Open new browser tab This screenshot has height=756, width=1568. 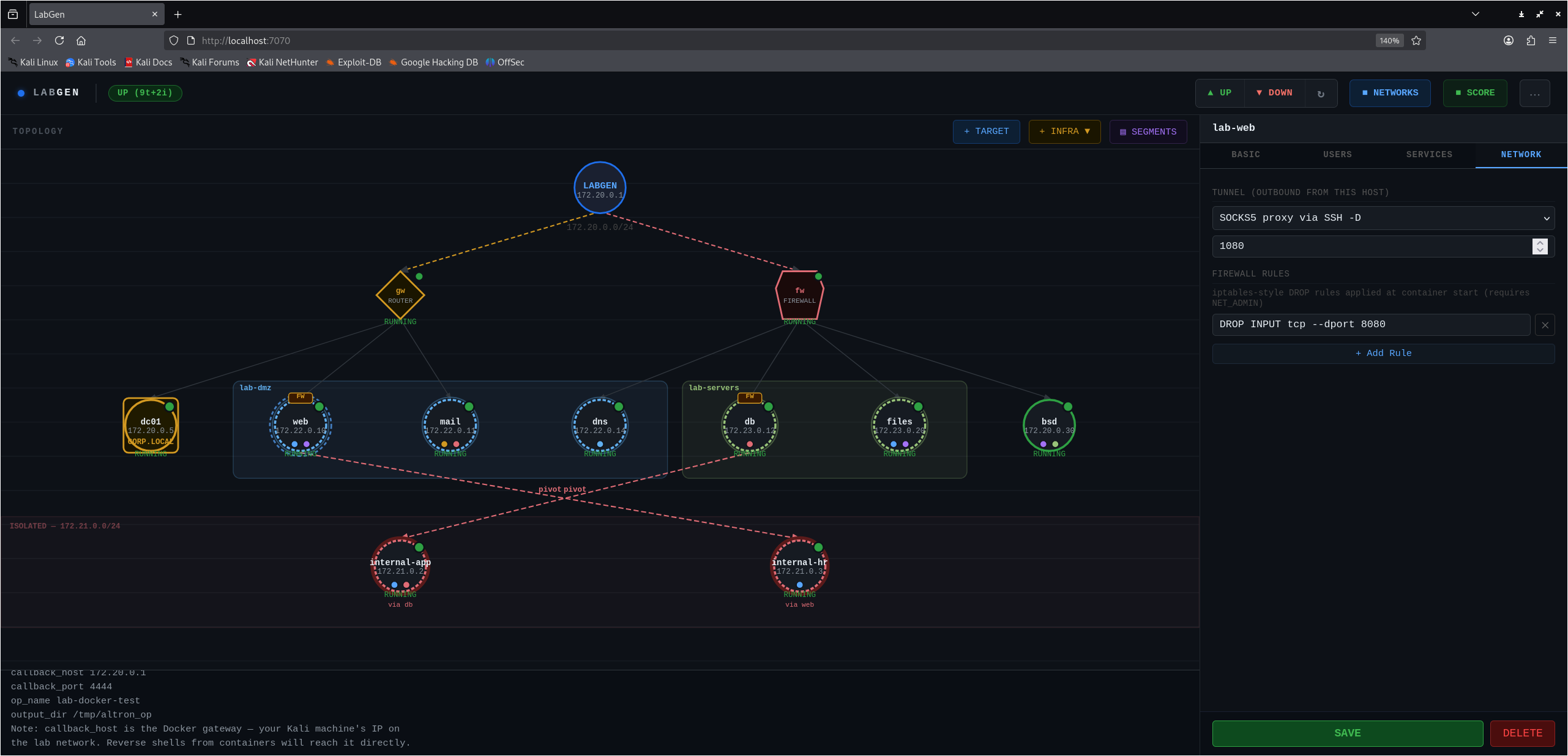pos(177,14)
